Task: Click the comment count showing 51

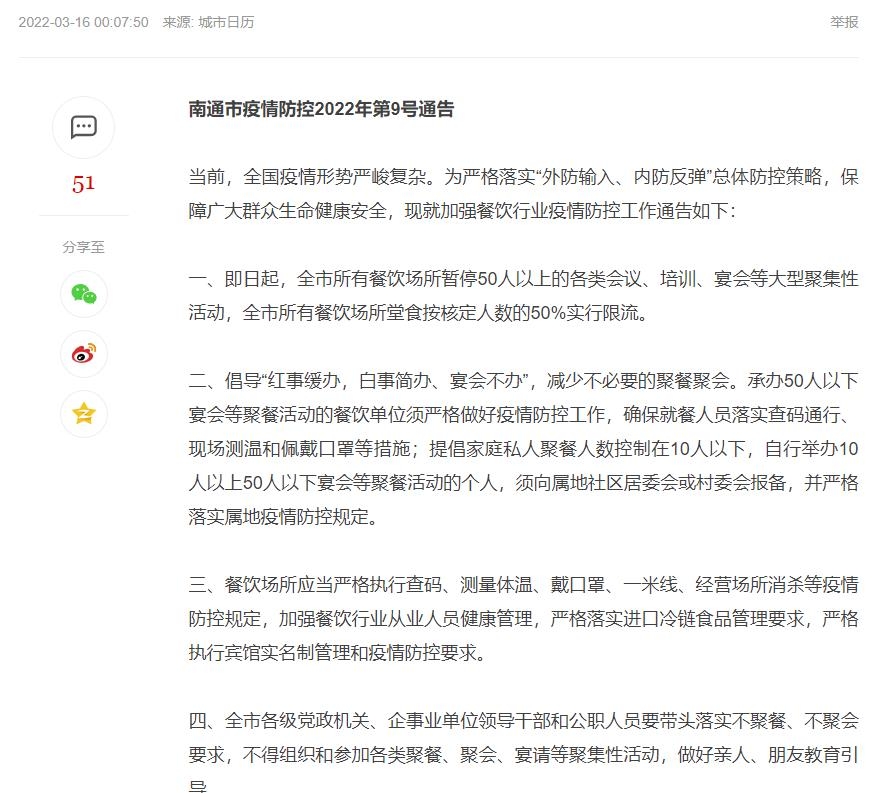Action: pyautogui.click(x=84, y=183)
